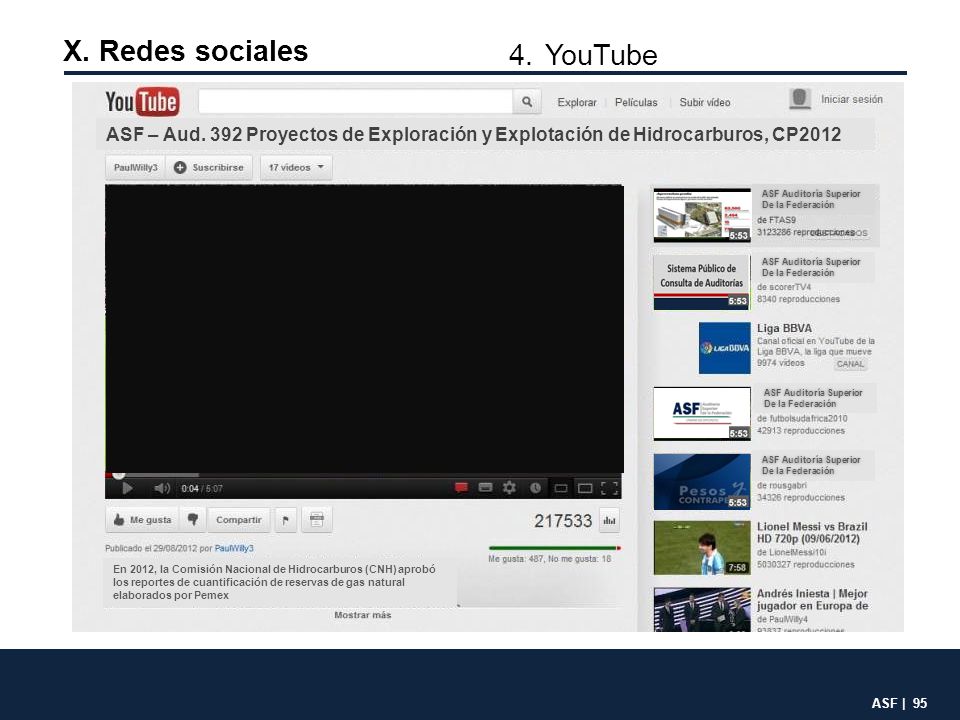
Task: Open player settings gear icon
Action: click(x=509, y=487)
